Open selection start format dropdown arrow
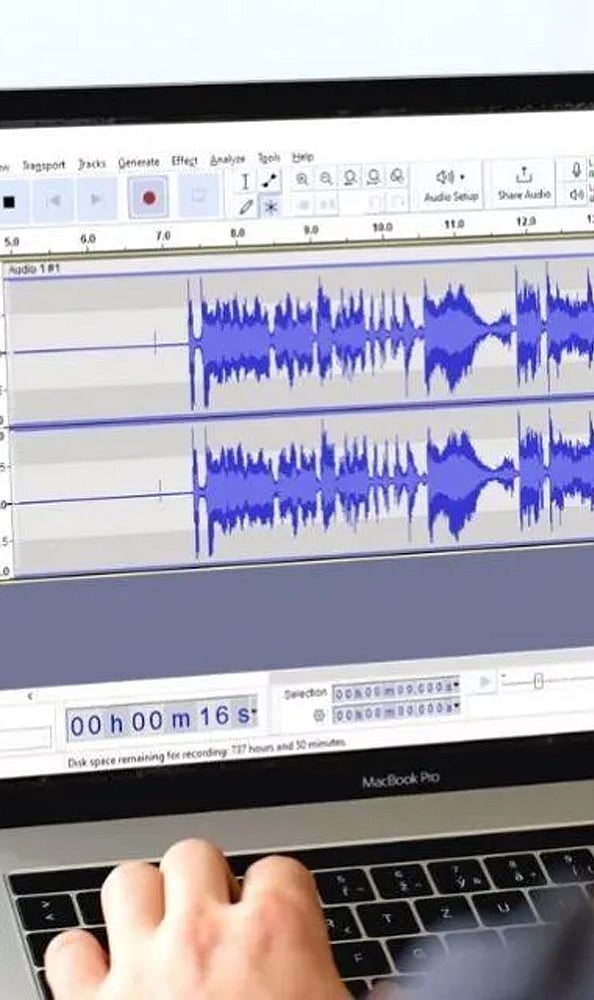Screen dimensions: 594x1000 [456, 686]
